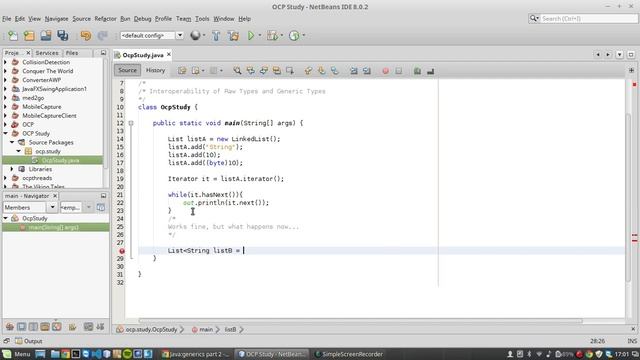Click the main breadcrumb item
640x360 pixels.
click(x=202, y=329)
